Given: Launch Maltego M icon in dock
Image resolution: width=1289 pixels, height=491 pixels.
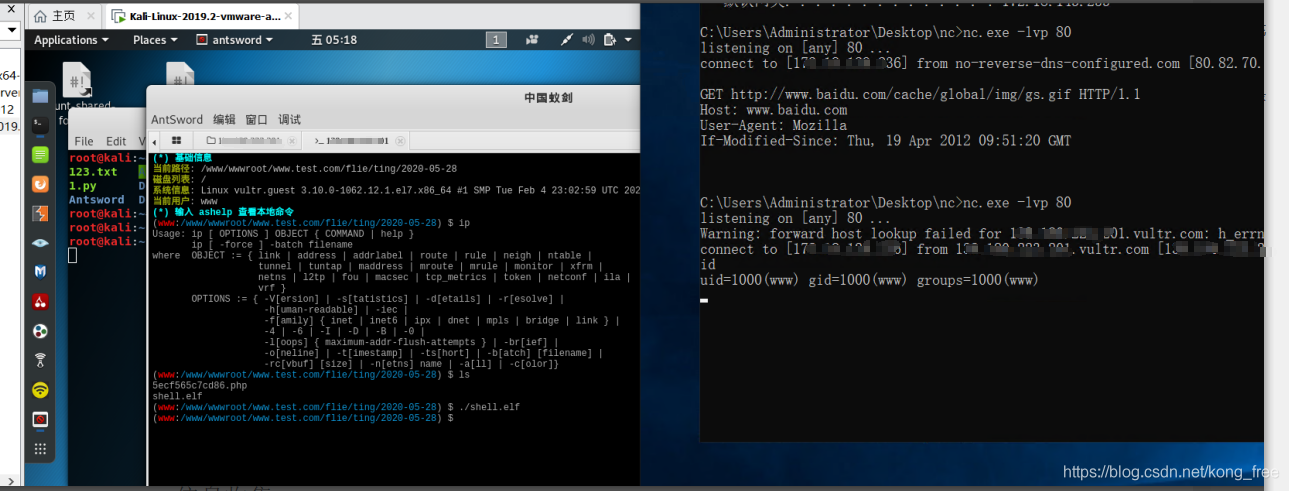Looking at the screenshot, I should coord(40,272).
